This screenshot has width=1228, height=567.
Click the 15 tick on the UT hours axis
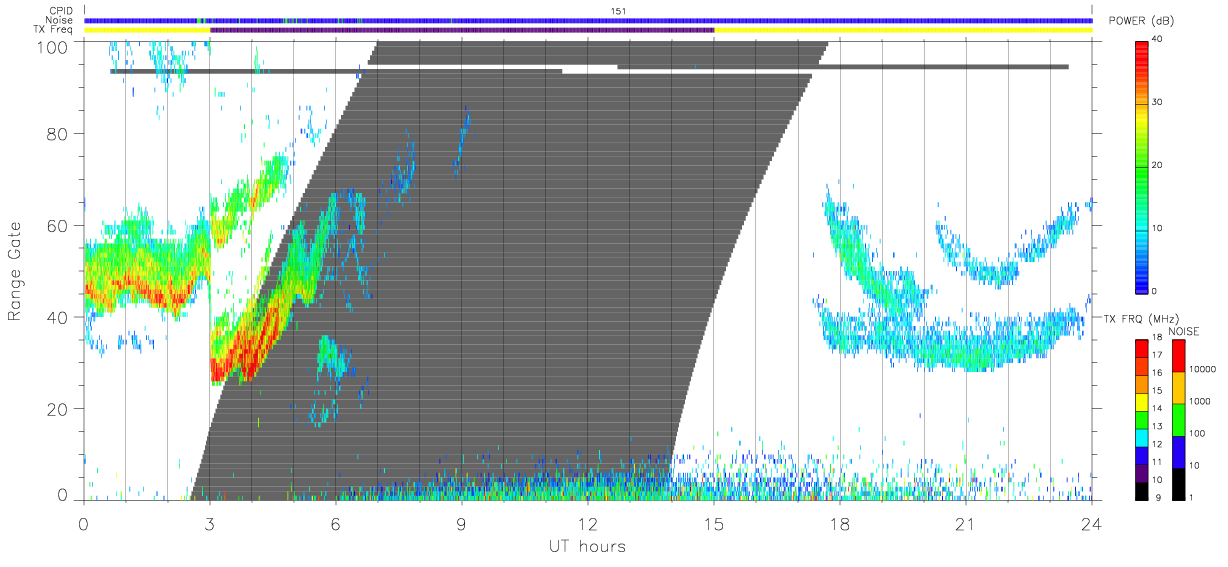click(713, 523)
